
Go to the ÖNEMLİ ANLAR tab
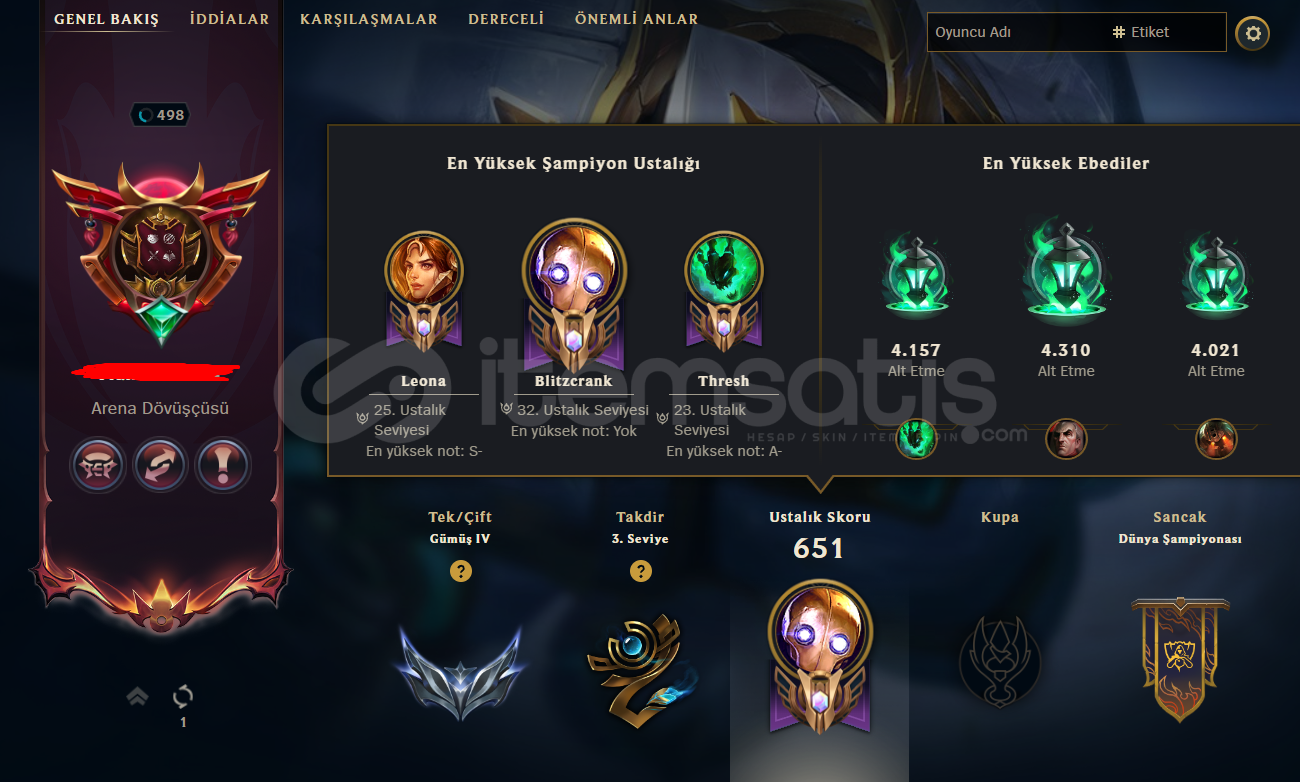coord(636,19)
